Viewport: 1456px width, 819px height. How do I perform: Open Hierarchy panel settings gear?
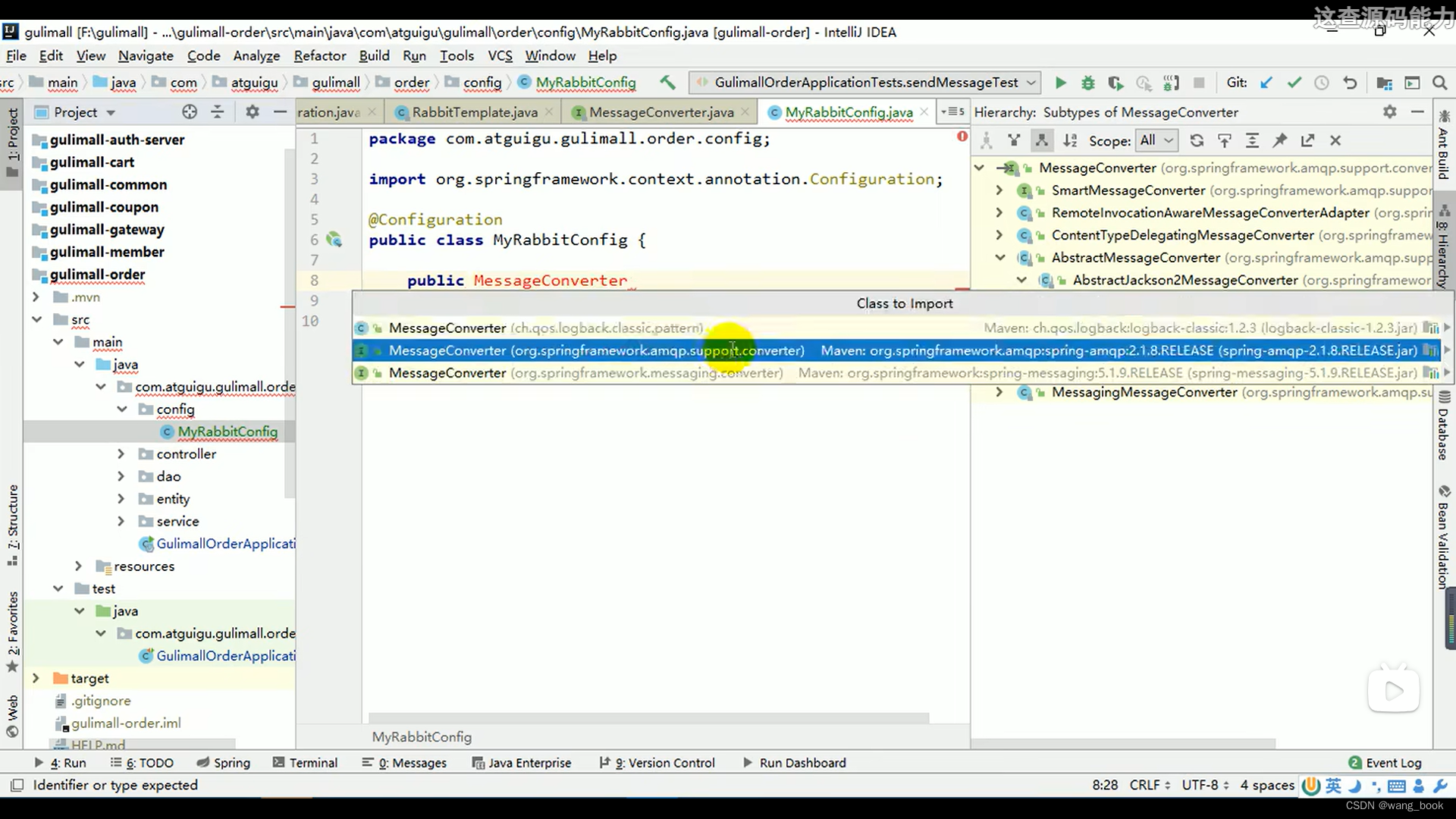click(x=1389, y=112)
